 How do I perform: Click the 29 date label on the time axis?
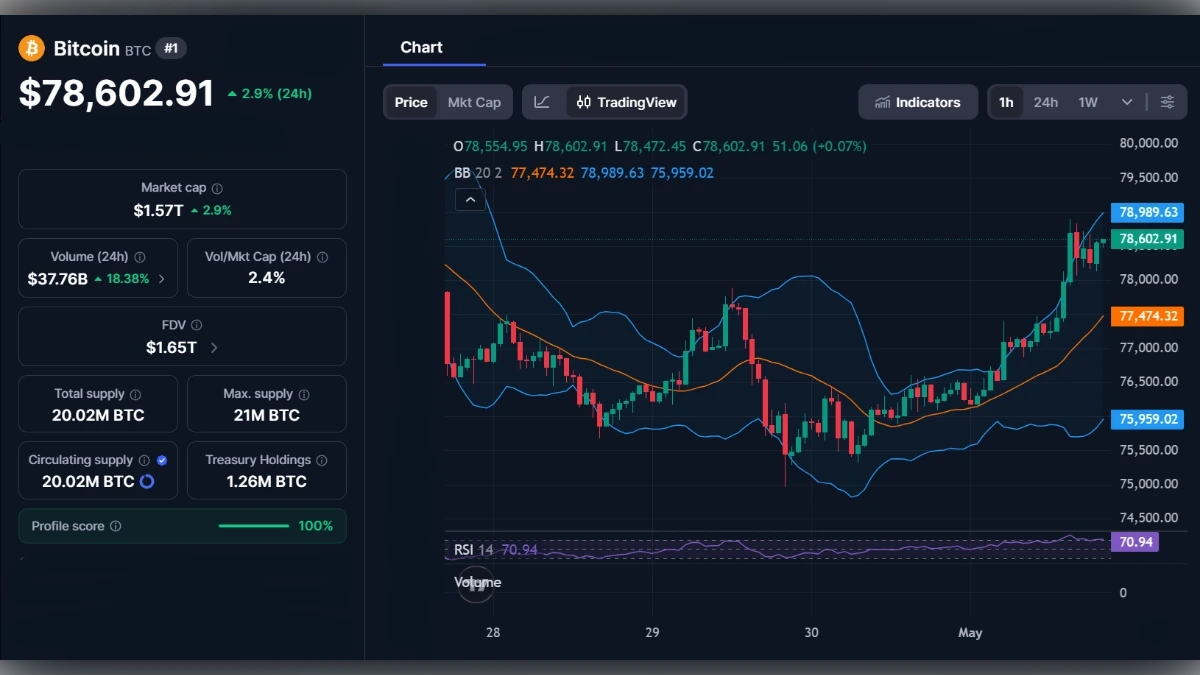tap(652, 632)
